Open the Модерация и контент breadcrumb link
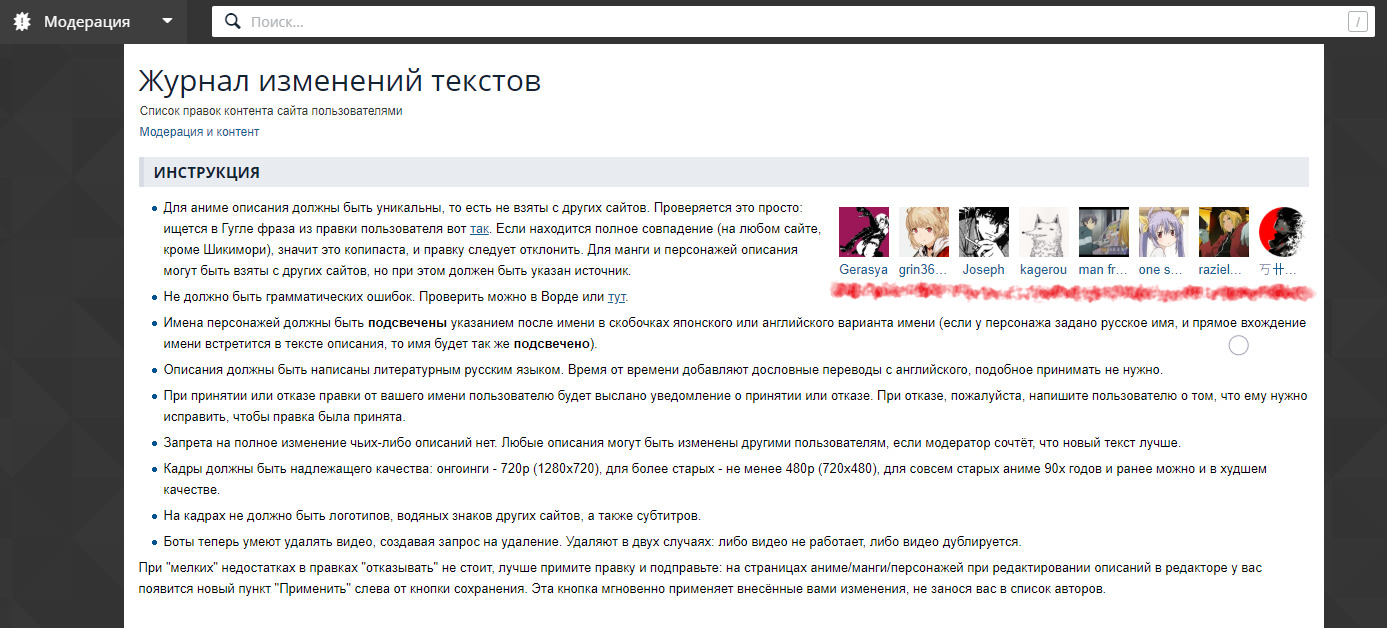Viewport: 1387px width, 628px height. pyautogui.click(x=199, y=132)
